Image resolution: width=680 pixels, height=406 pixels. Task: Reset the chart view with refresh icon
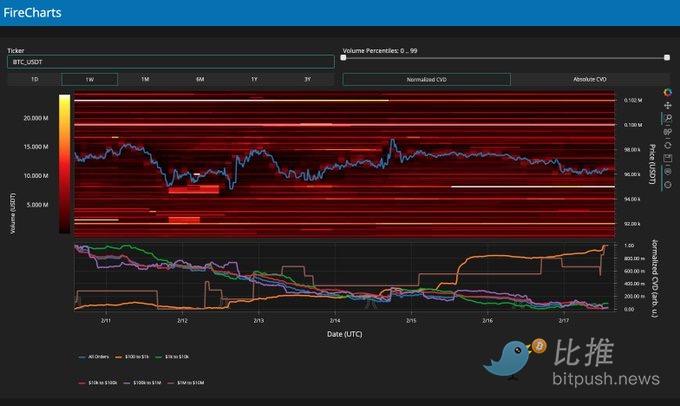(x=667, y=144)
